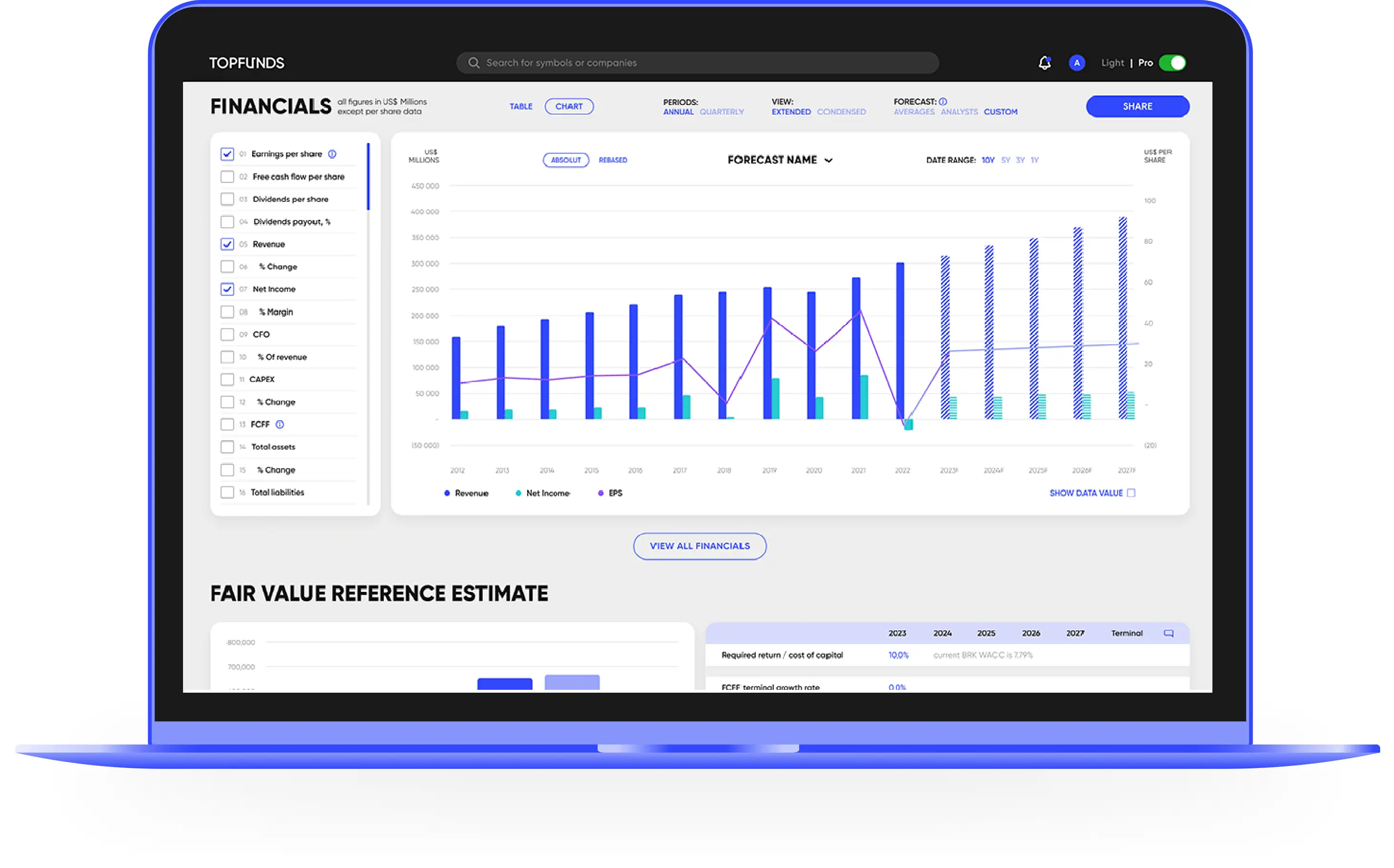Switch to the Table view tab
This screenshot has height=868, width=1394.
coord(521,106)
